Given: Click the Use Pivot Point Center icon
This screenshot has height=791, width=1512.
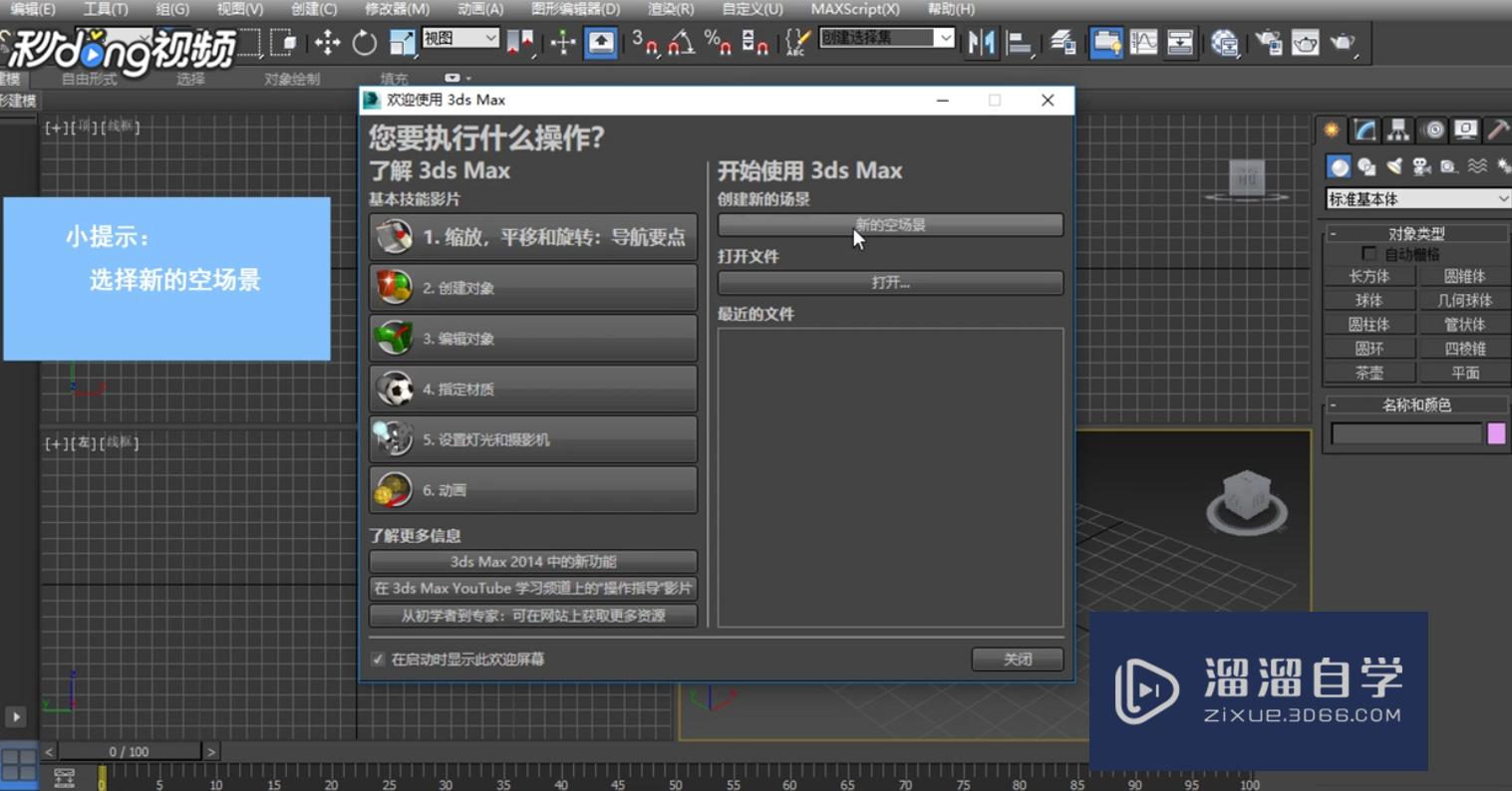Looking at the screenshot, I should pos(519,42).
